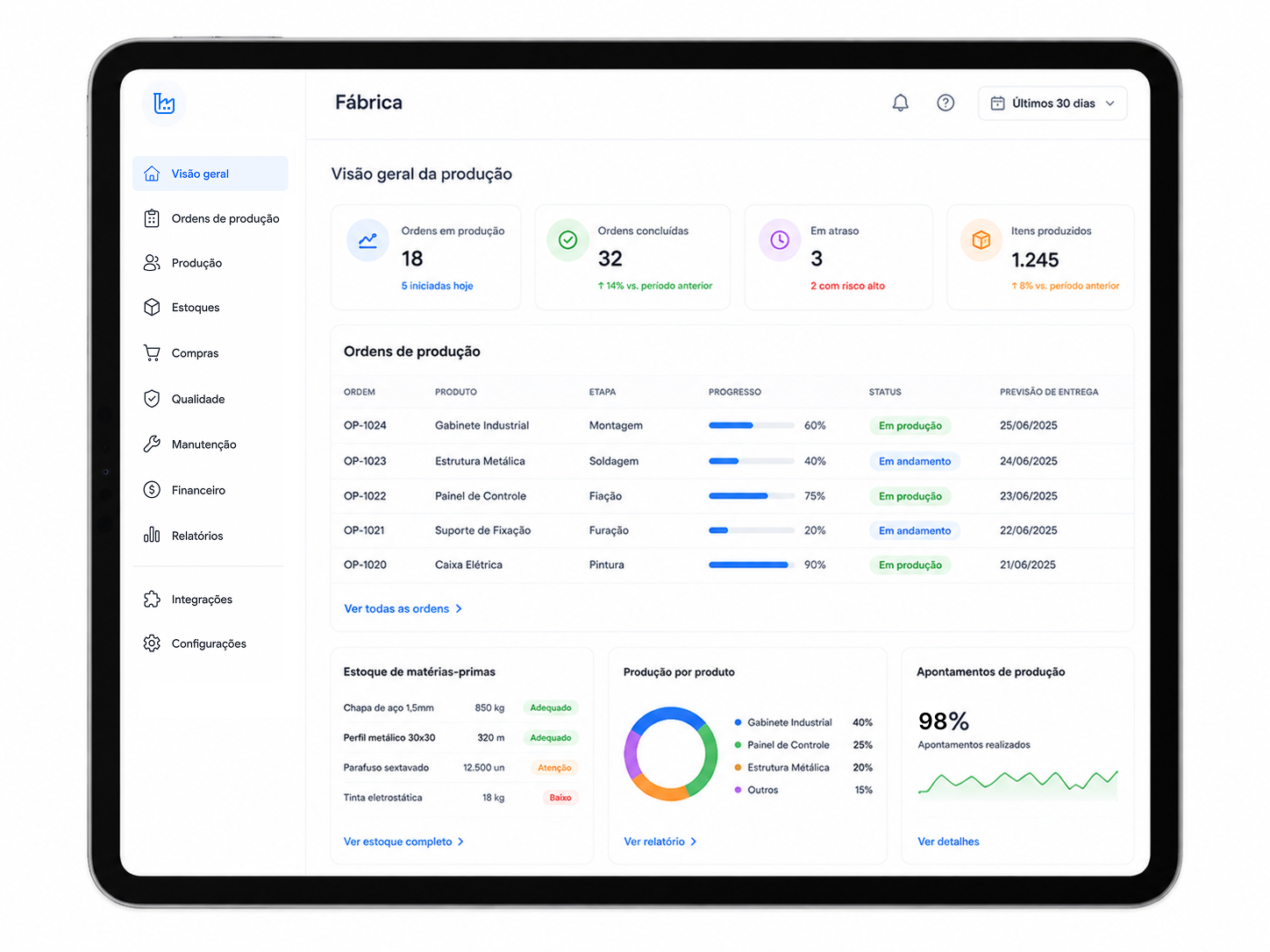Click the Compras shopping cart icon

152,353
